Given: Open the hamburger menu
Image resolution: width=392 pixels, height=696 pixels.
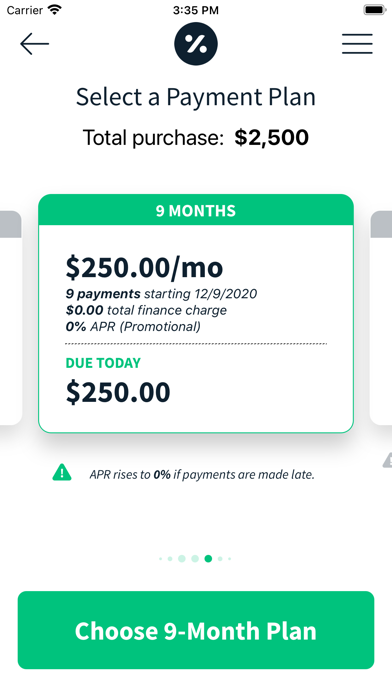Looking at the screenshot, I should [357, 44].
